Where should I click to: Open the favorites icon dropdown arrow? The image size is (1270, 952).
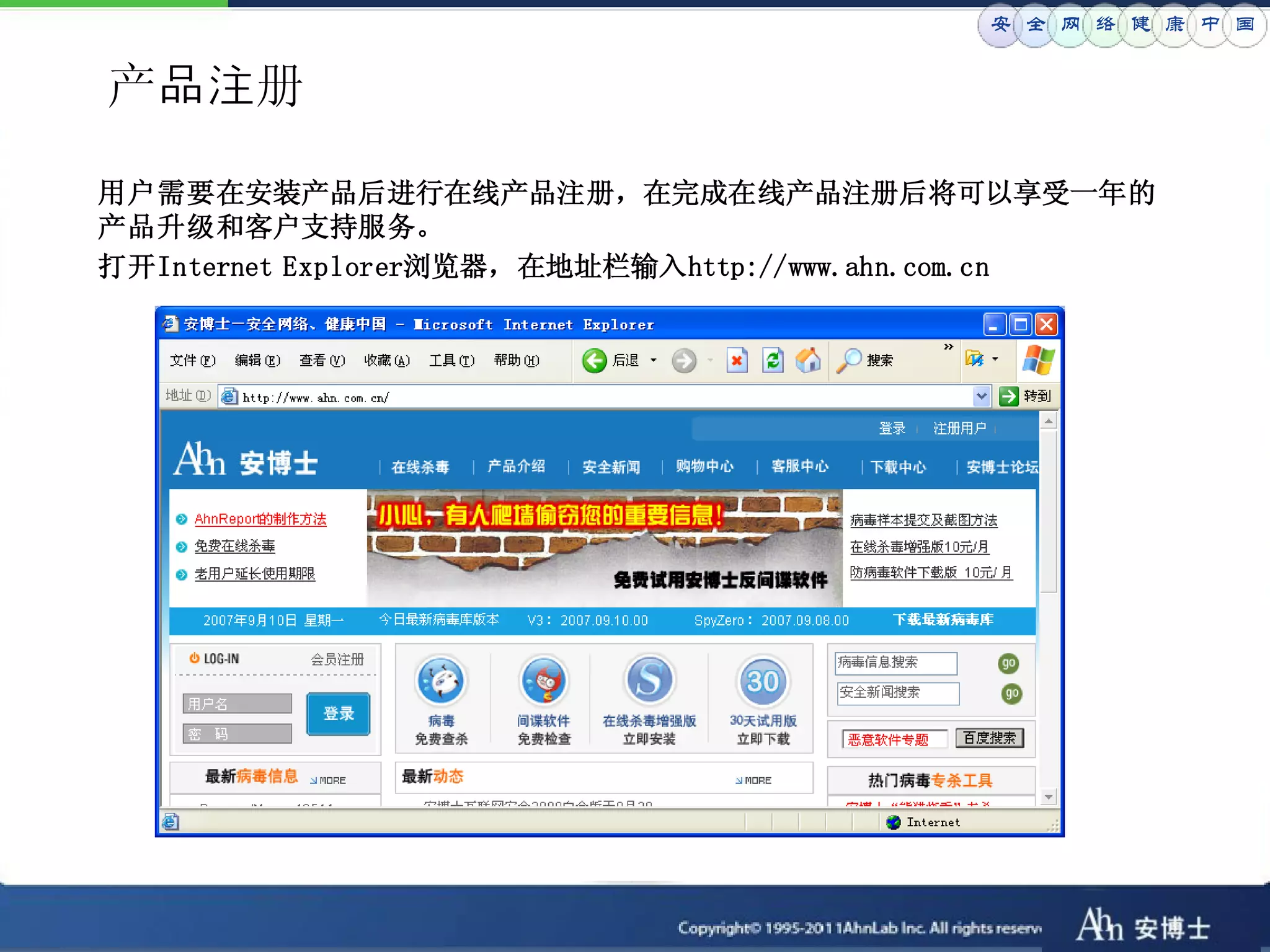(x=995, y=359)
